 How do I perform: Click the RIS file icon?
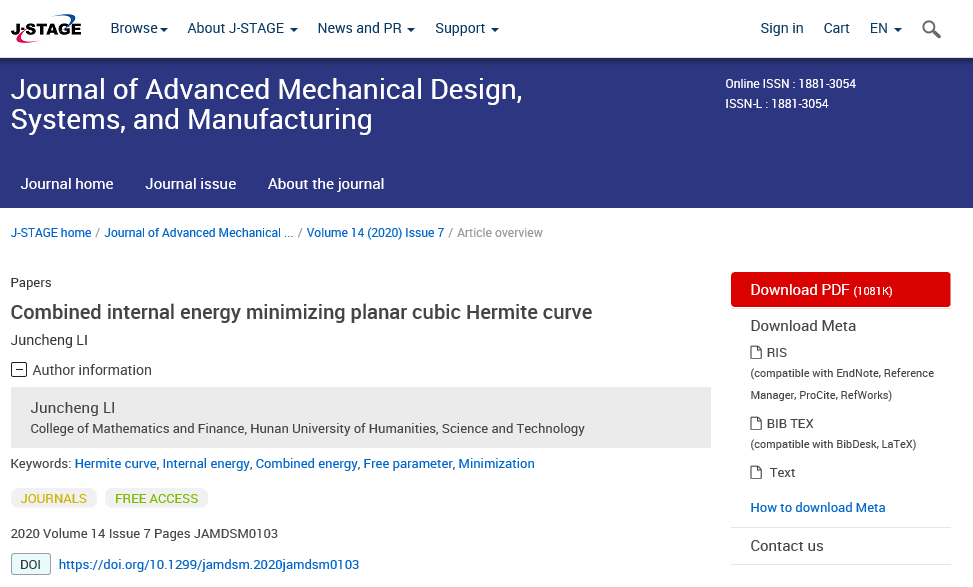coord(756,352)
